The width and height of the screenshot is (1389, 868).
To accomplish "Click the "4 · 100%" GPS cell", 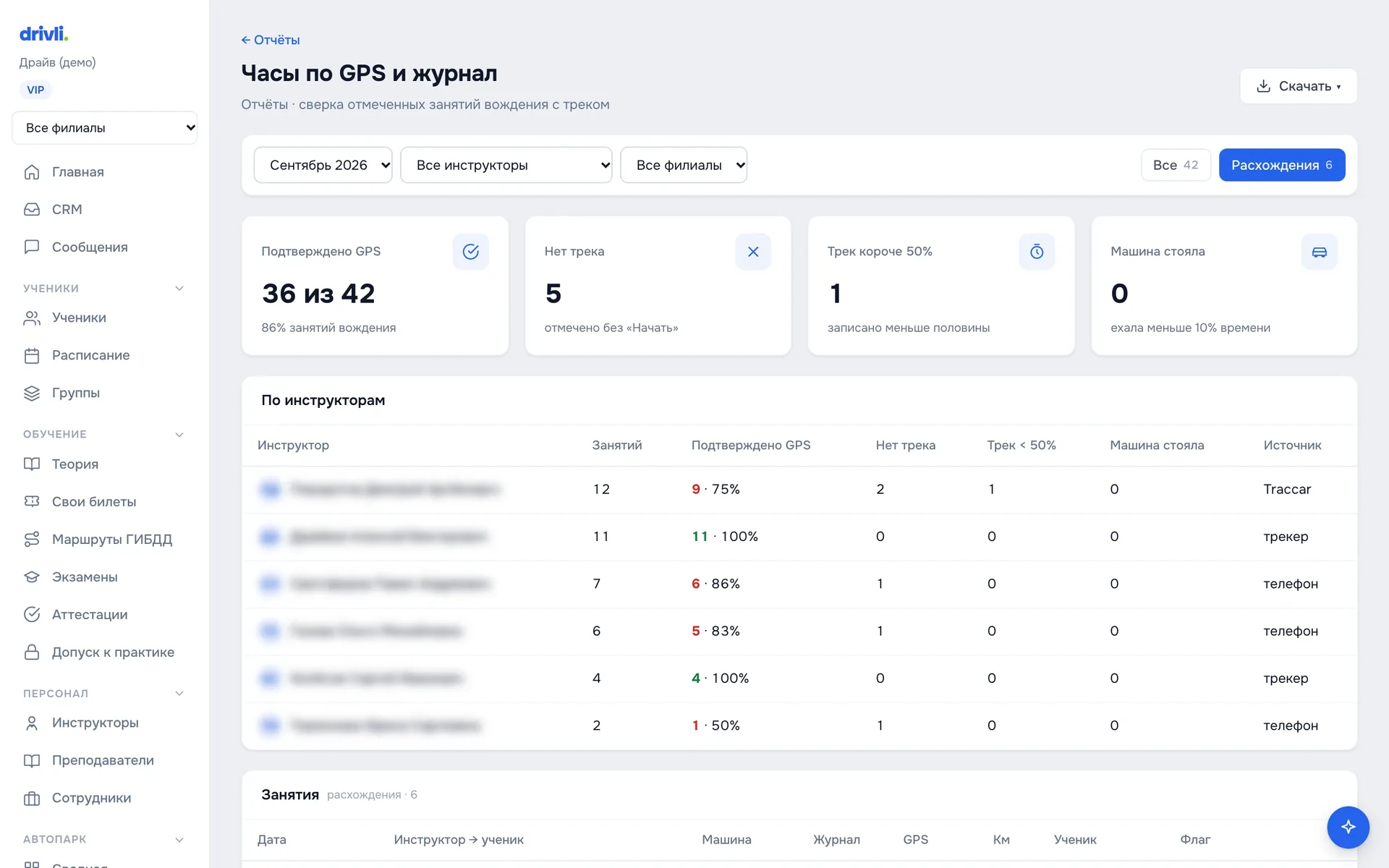I will (720, 678).
